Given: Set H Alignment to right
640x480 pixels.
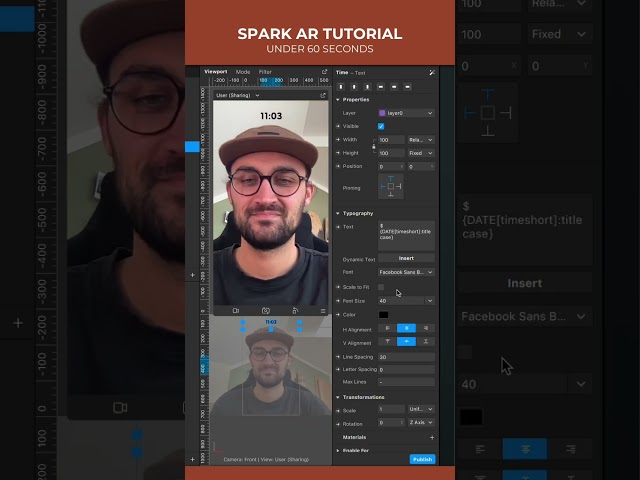Looking at the screenshot, I should pyautogui.click(x=426, y=328).
